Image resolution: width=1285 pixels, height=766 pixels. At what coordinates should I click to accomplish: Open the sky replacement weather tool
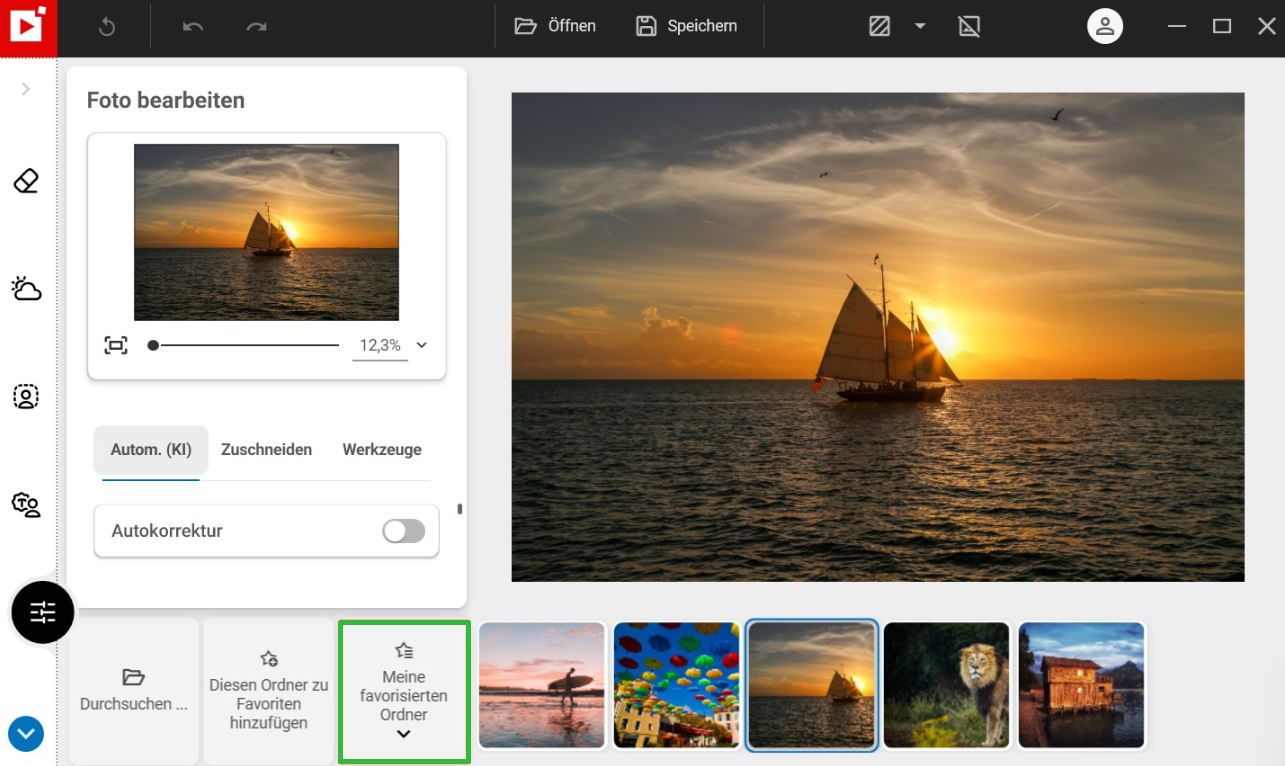pyautogui.click(x=26, y=289)
